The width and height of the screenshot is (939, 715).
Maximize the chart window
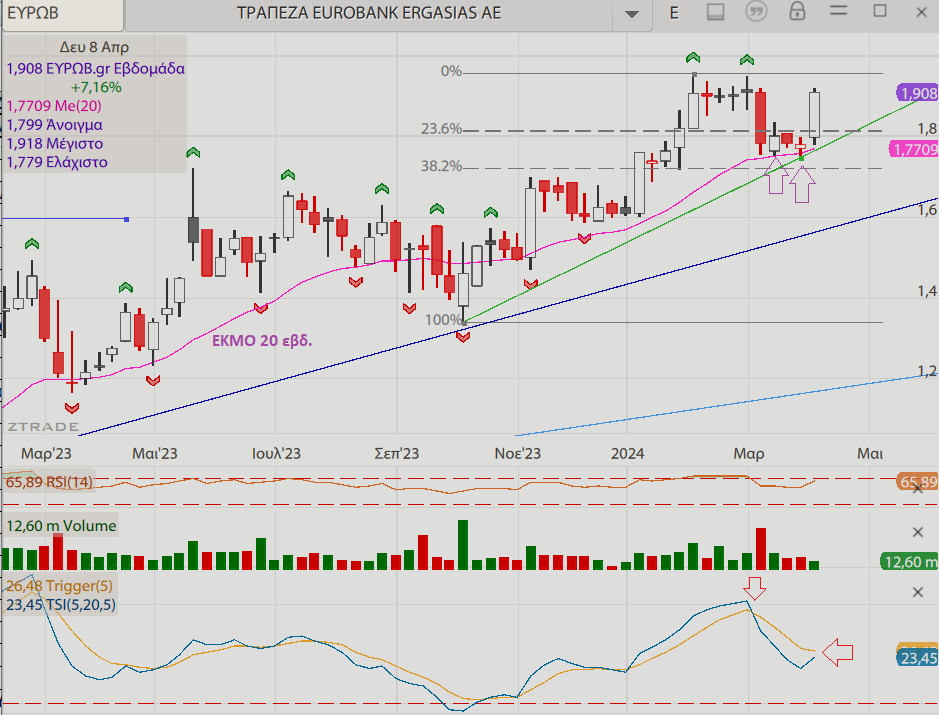[880, 10]
